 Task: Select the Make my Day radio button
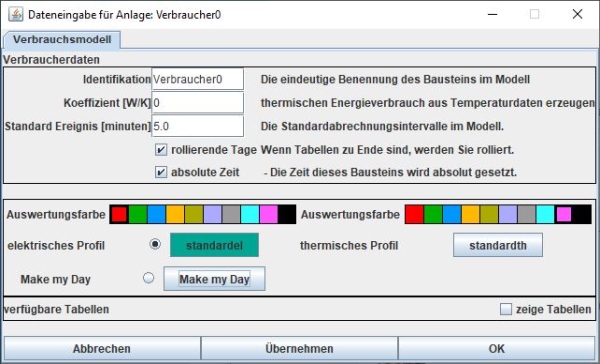[x=148, y=278]
